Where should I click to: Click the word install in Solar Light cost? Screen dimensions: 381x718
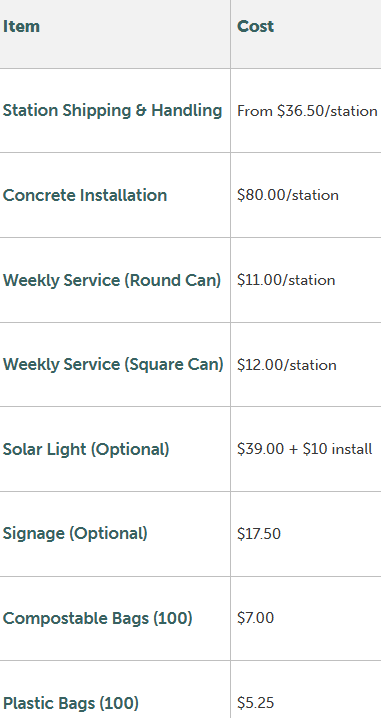tap(352, 449)
